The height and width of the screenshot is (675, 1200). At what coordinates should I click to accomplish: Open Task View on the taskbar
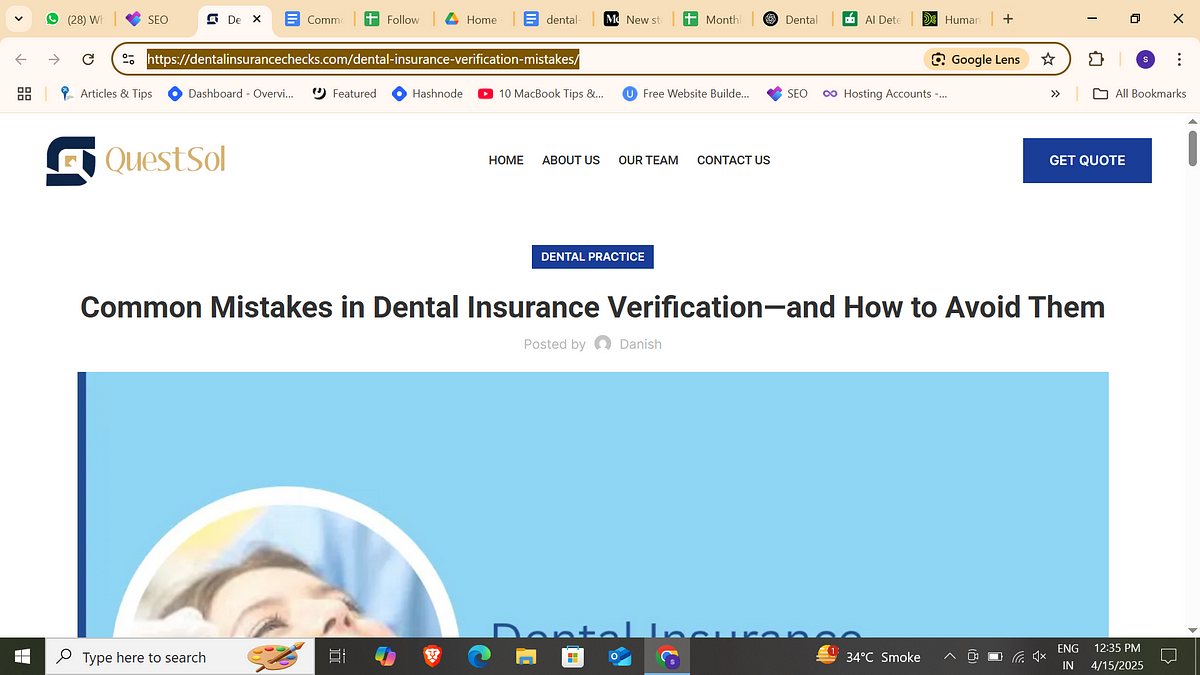[337, 657]
